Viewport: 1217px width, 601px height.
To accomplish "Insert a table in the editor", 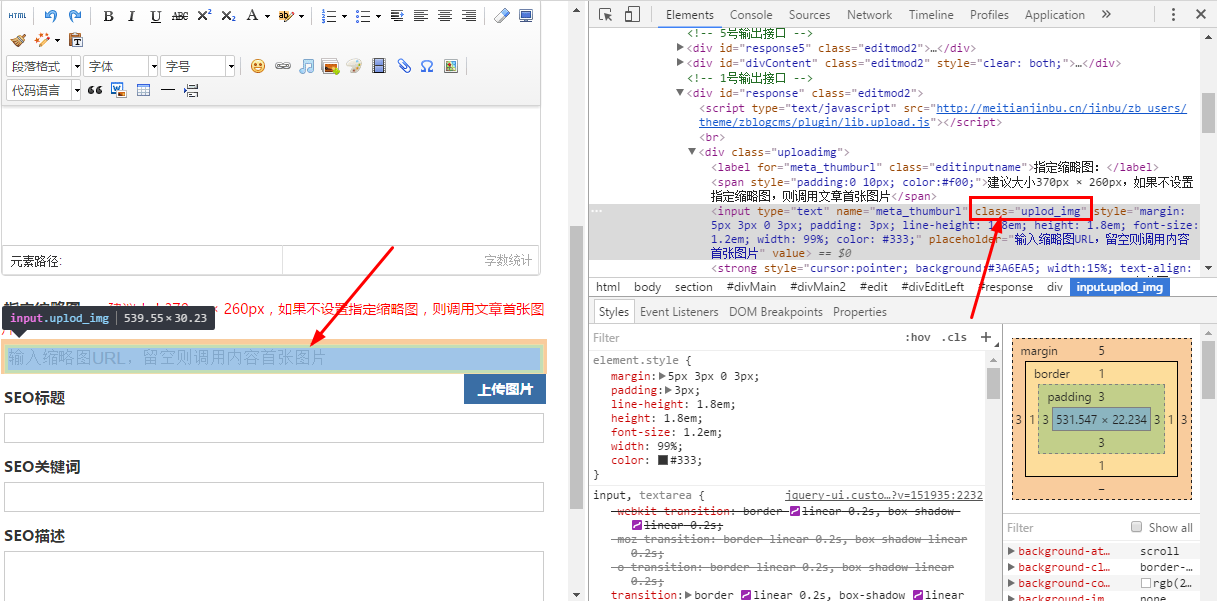I will [x=143, y=90].
